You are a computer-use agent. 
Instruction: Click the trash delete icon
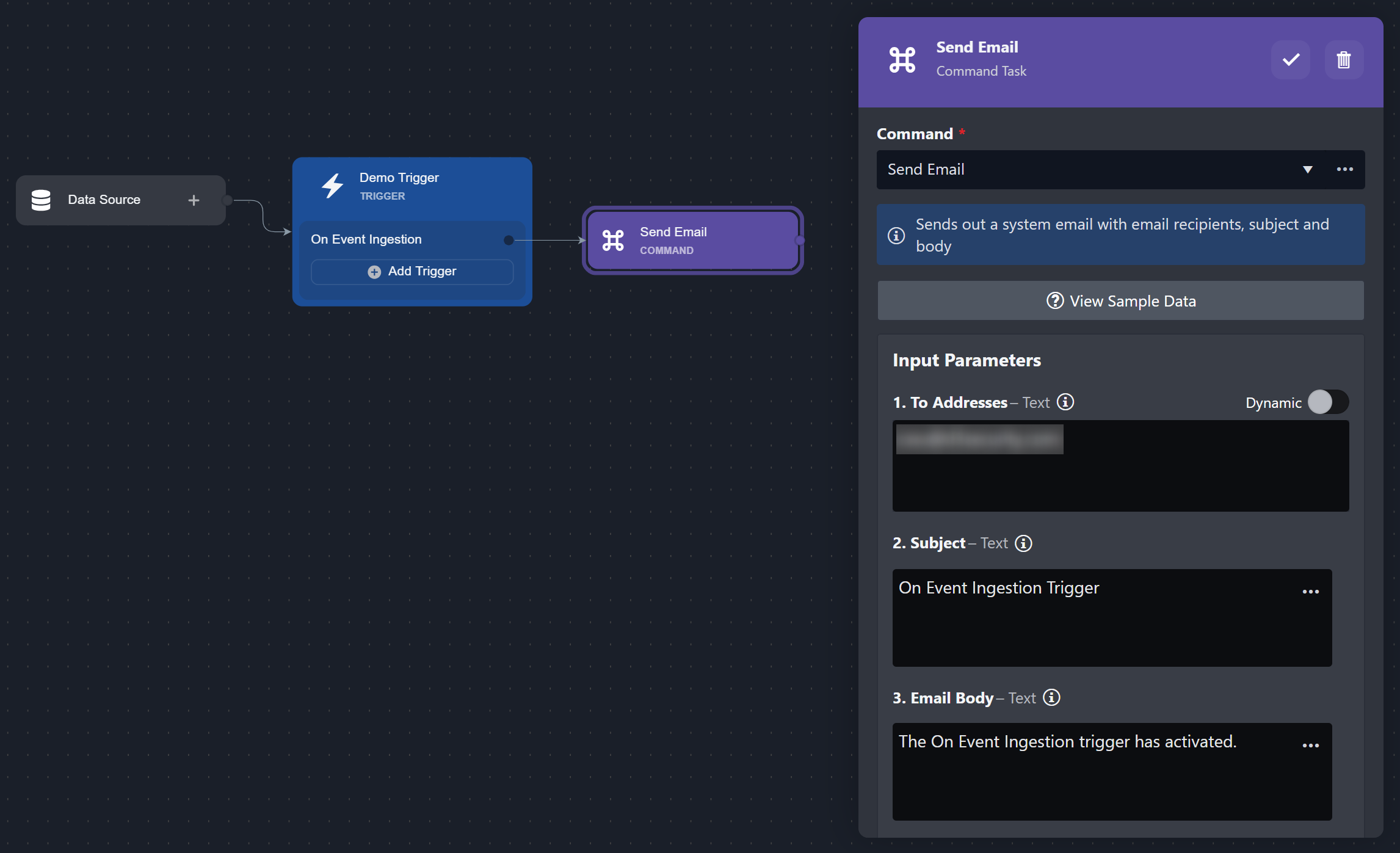[1343, 60]
